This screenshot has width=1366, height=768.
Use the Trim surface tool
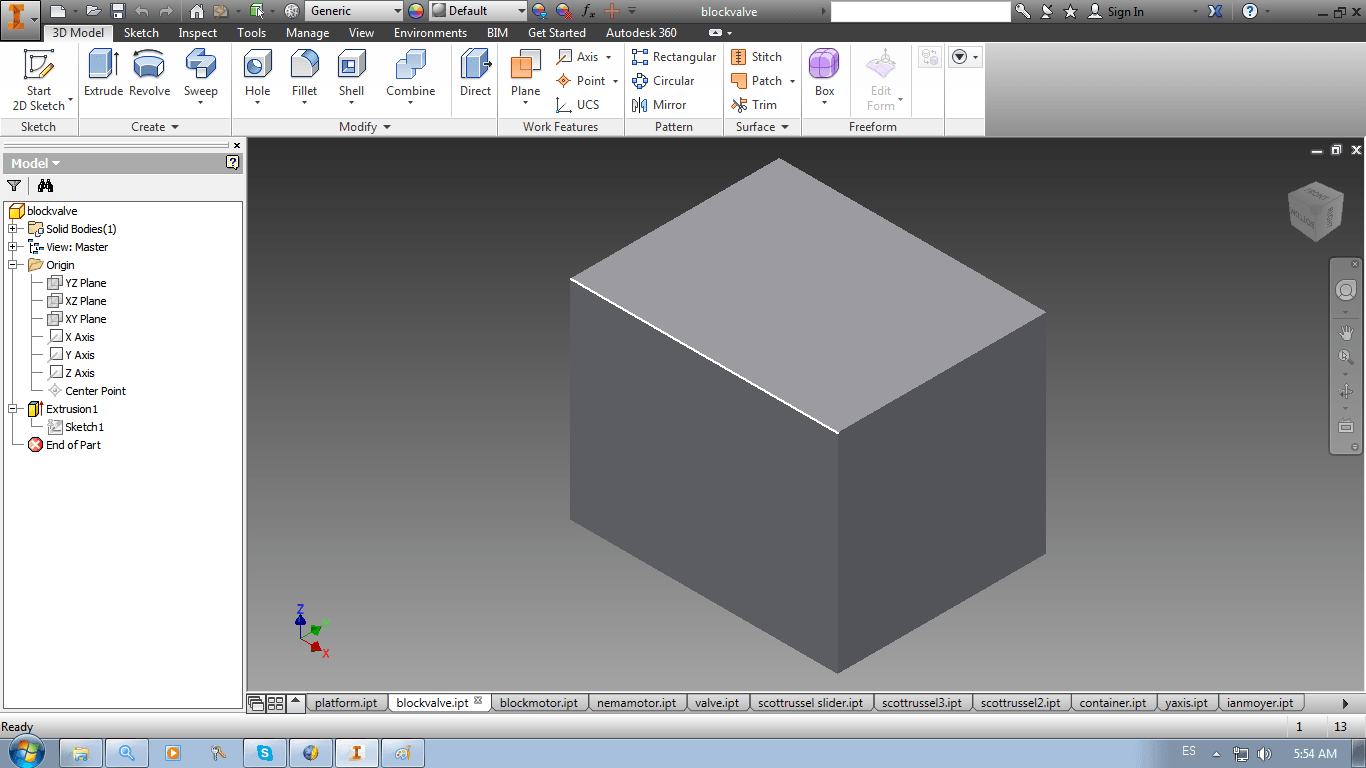coord(754,105)
